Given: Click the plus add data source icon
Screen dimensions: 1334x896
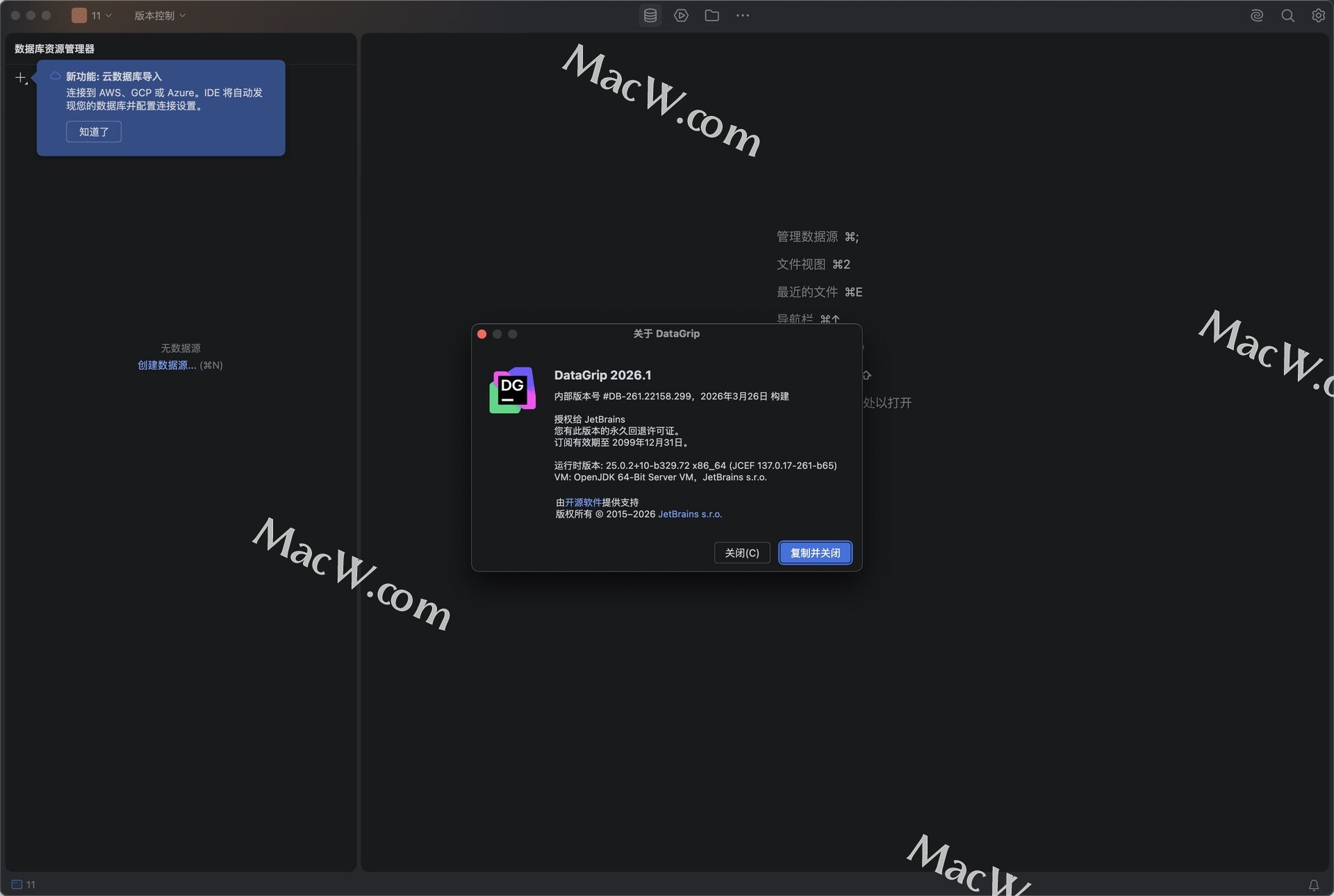Looking at the screenshot, I should pyautogui.click(x=21, y=78).
